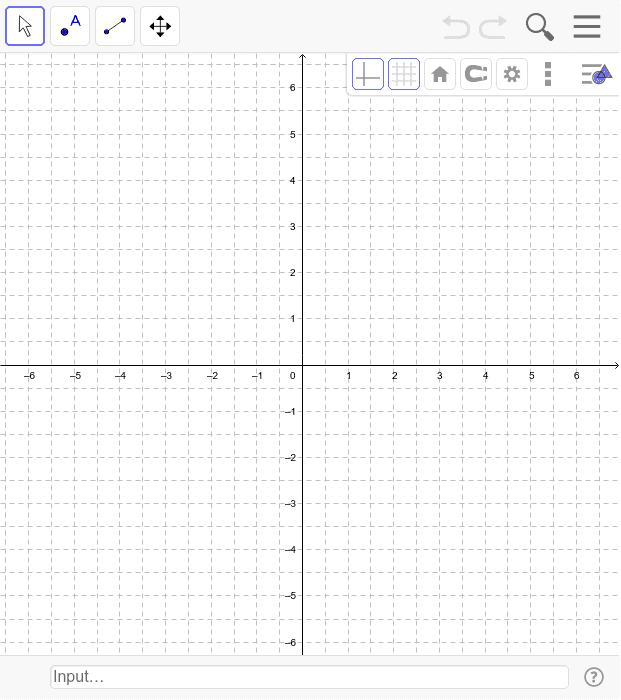The width and height of the screenshot is (621, 700).
Task: Toggle the style bar views icon
Action: tap(596, 74)
